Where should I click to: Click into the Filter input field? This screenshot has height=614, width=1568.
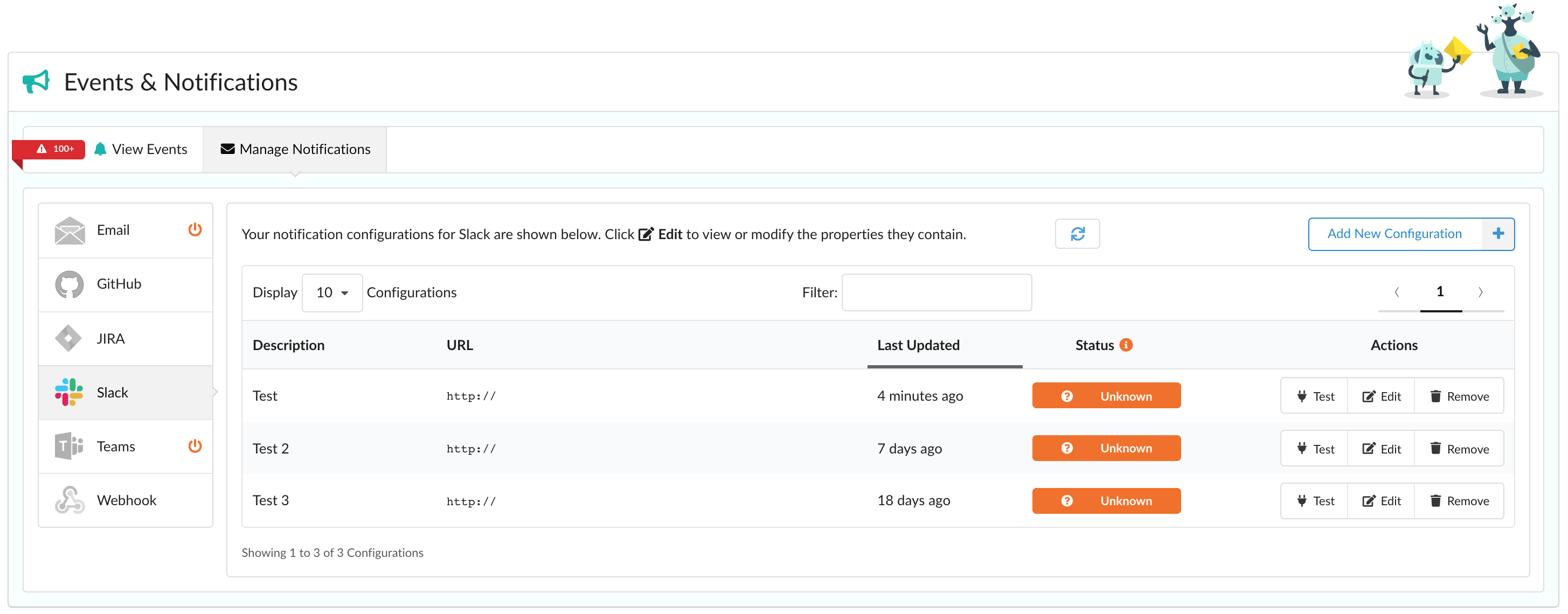point(936,292)
